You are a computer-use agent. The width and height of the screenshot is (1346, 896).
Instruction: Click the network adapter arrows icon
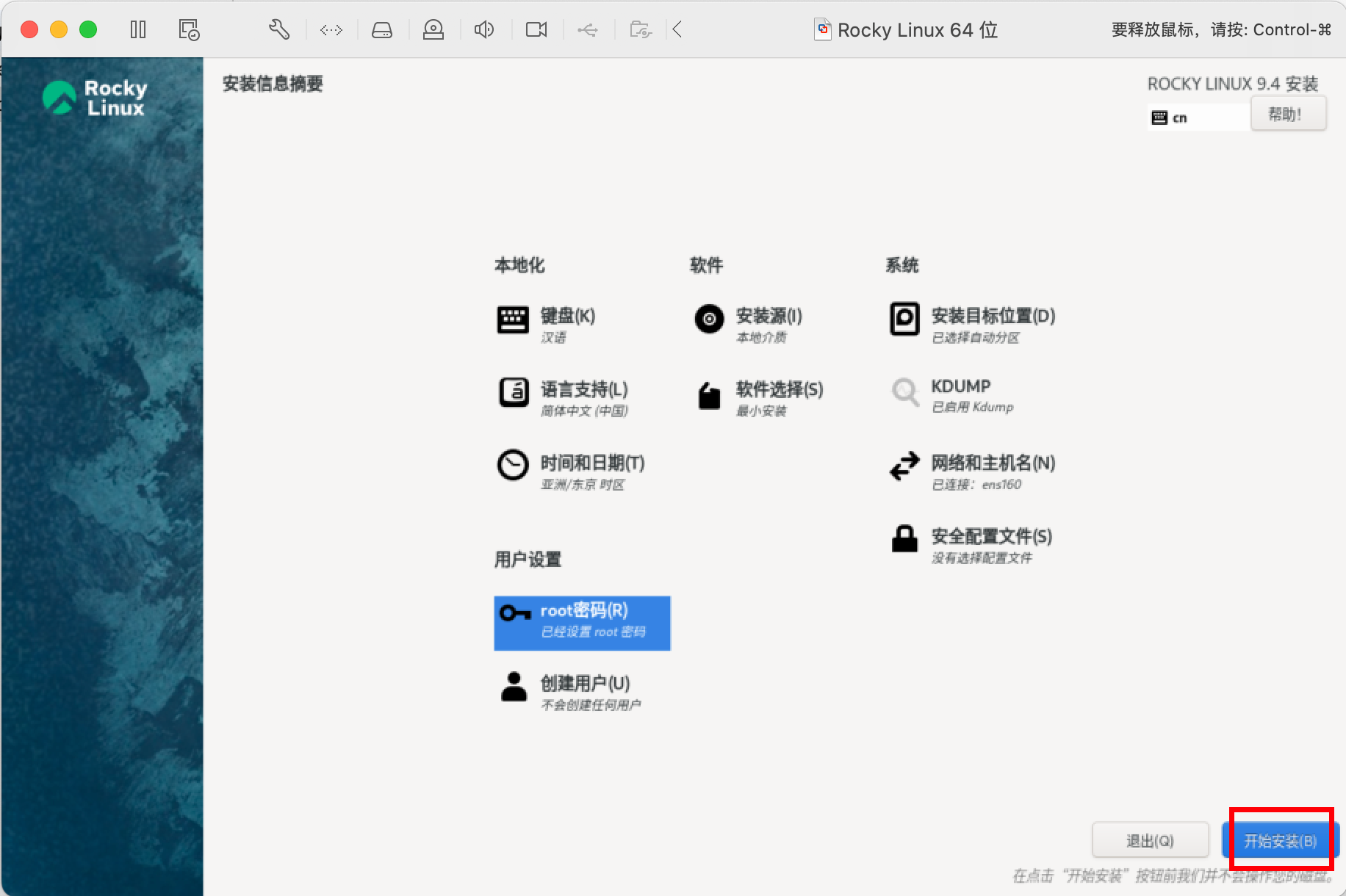[x=331, y=30]
